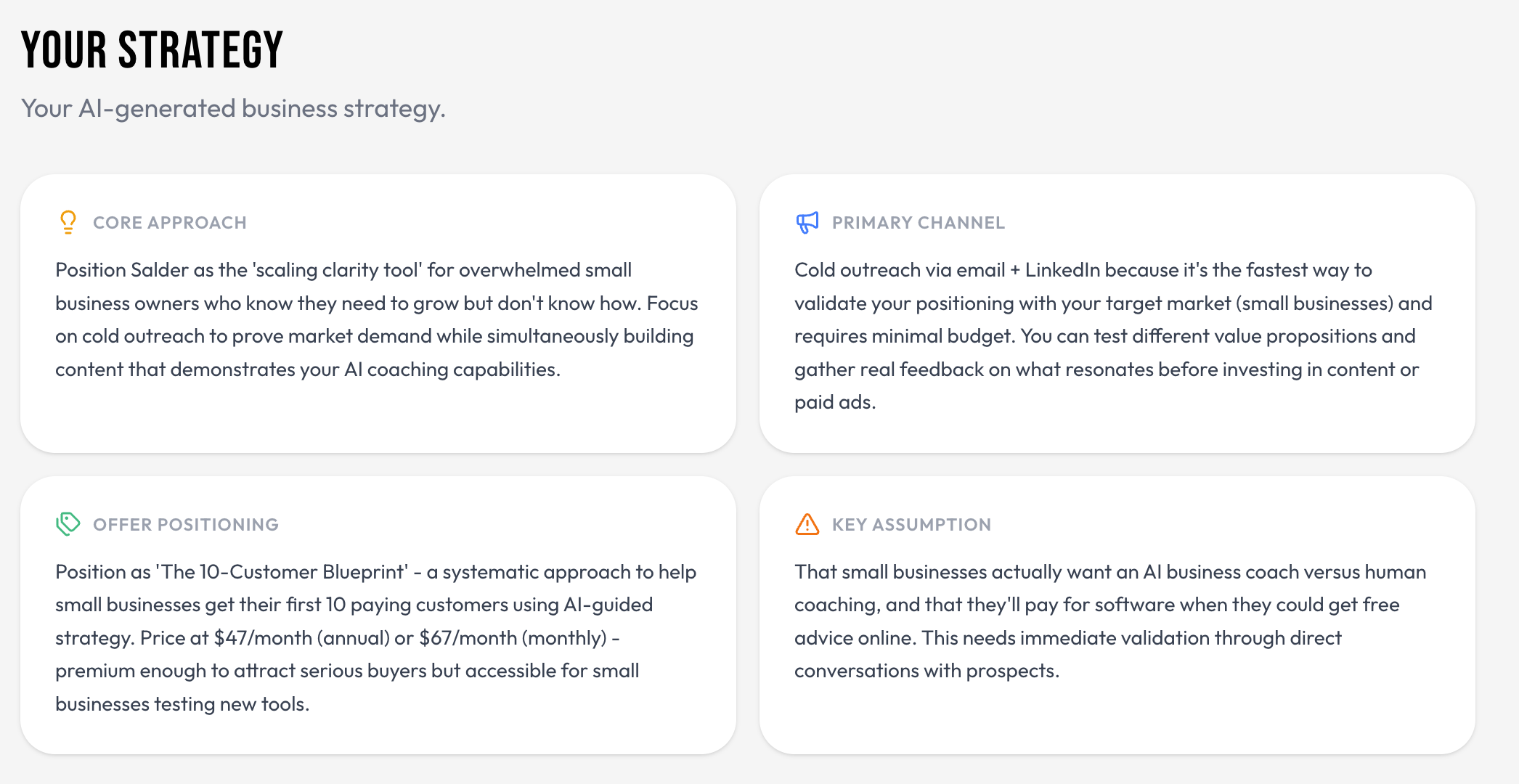Click the Offer Positioning label
The width and height of the screenshot is (1519, 784).
coord(185,525)
